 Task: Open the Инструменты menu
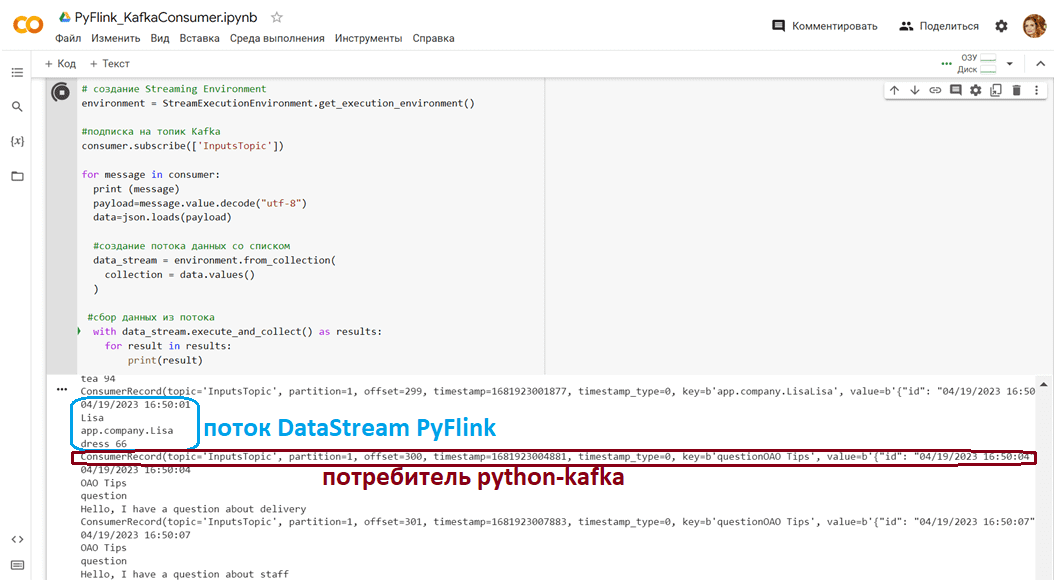[x=368, y=38]
